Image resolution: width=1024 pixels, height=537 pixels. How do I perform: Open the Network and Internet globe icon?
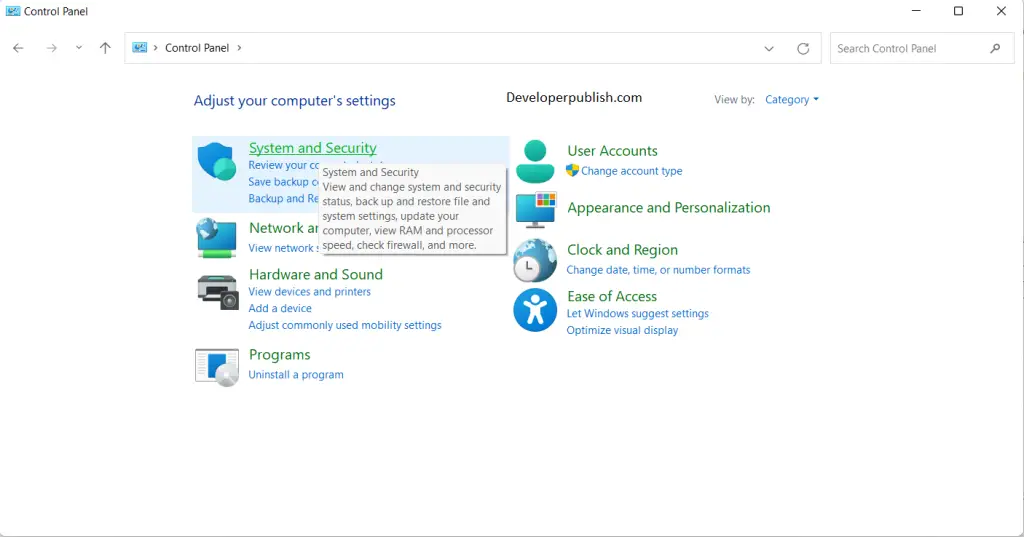(216, 238)
